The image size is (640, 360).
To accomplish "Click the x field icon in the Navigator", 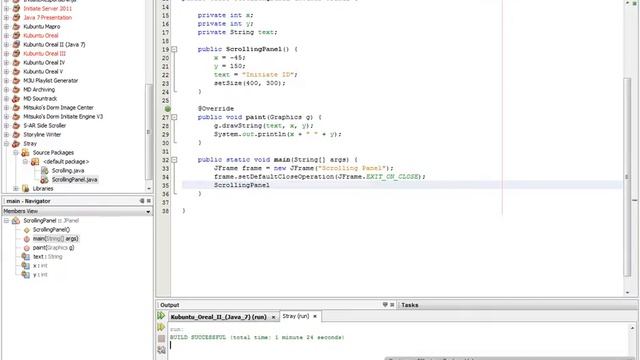I will [x=26, y=266].
